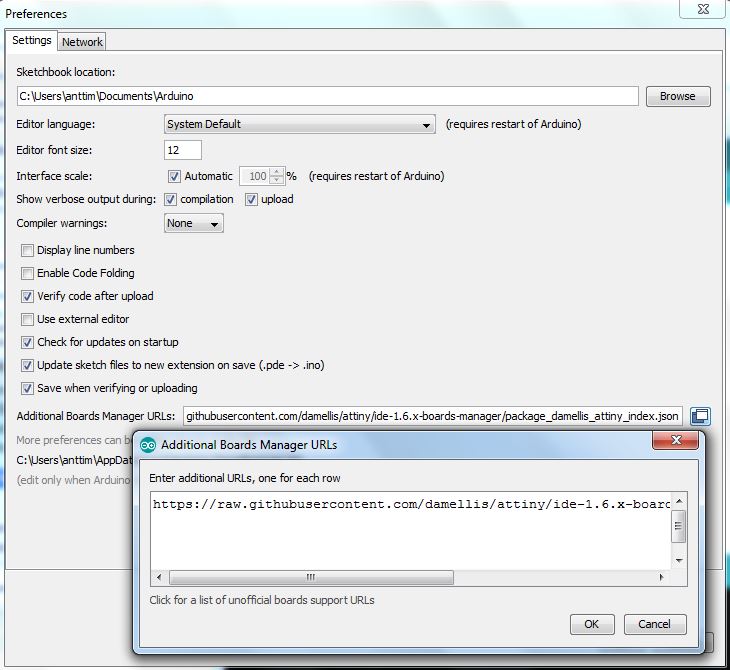Click the Sketchbook location path field

(x=327, y=96)
